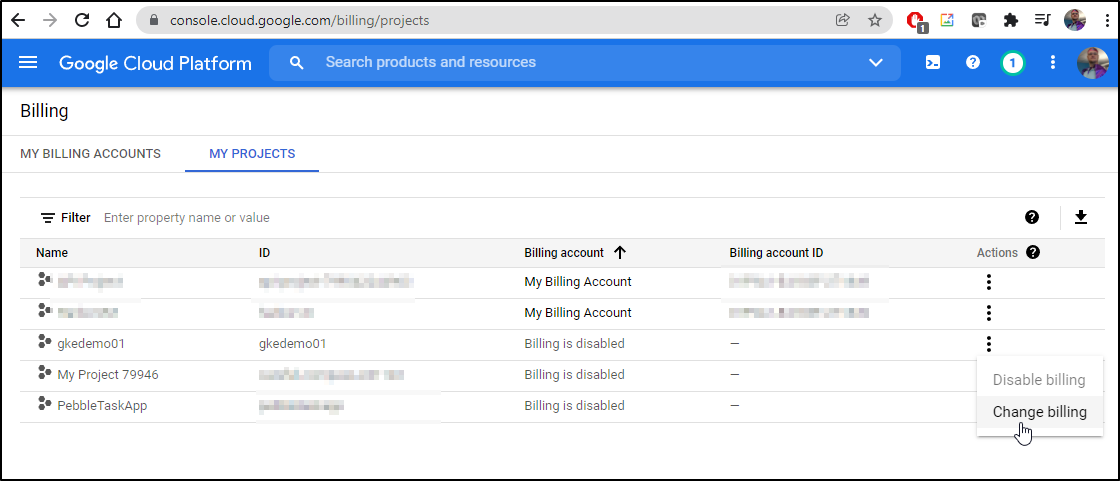Click the gkedemo01 project ID cell

292,344
